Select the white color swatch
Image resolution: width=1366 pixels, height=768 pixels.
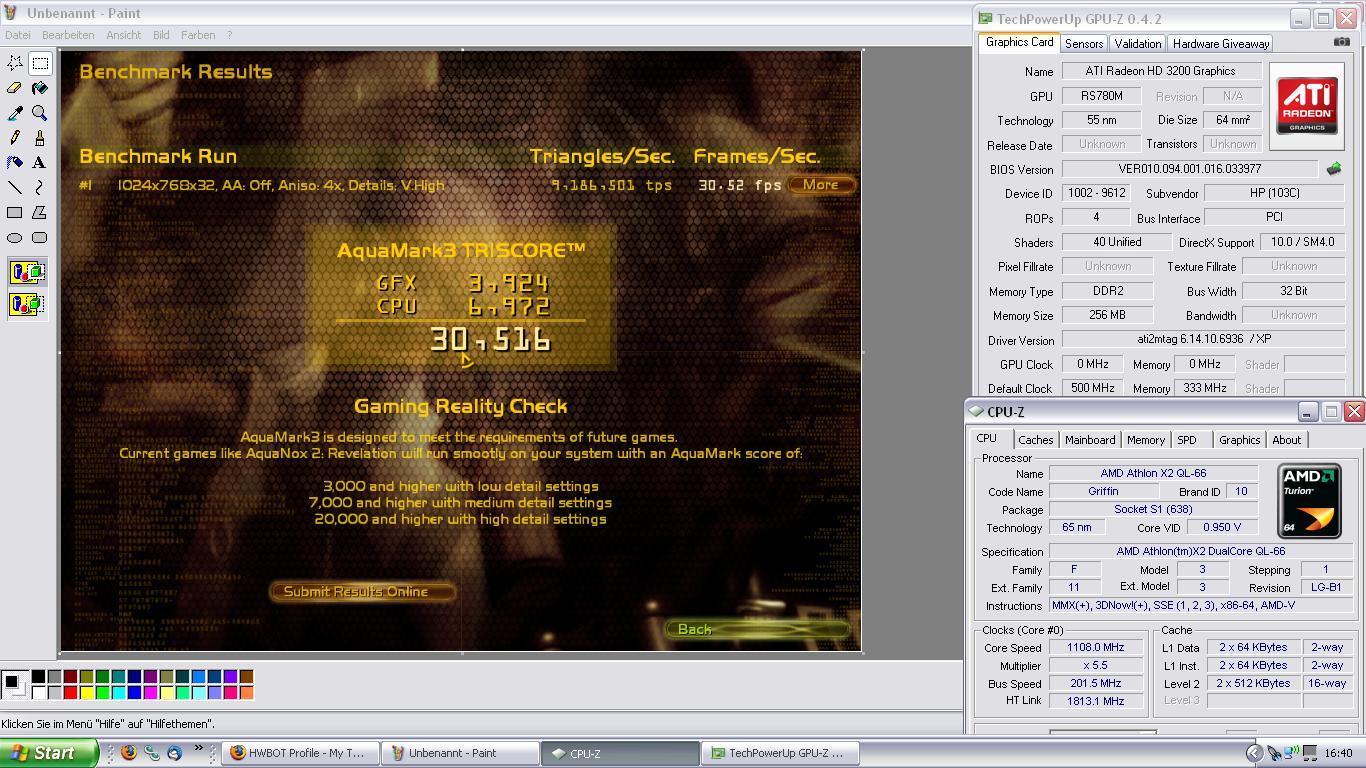(x=38, y=692)
